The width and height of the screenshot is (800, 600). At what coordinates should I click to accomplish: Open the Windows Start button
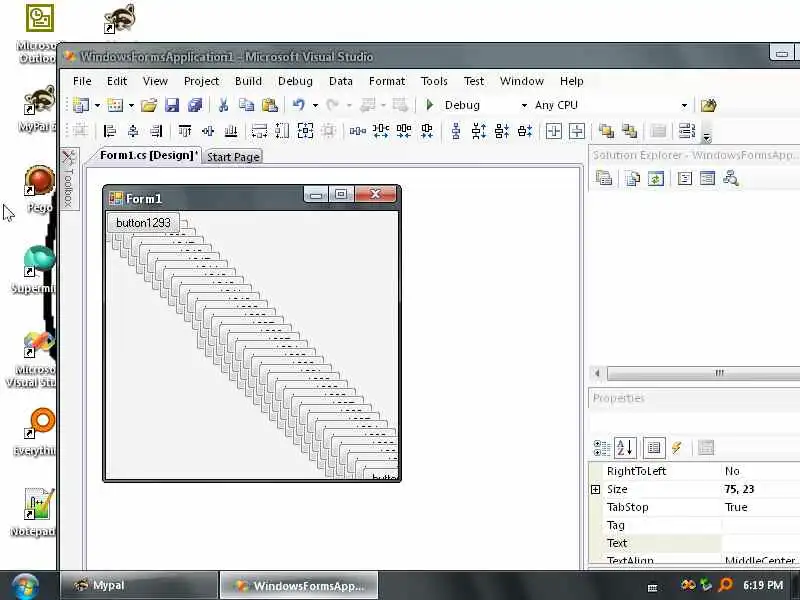click(25, 587)
